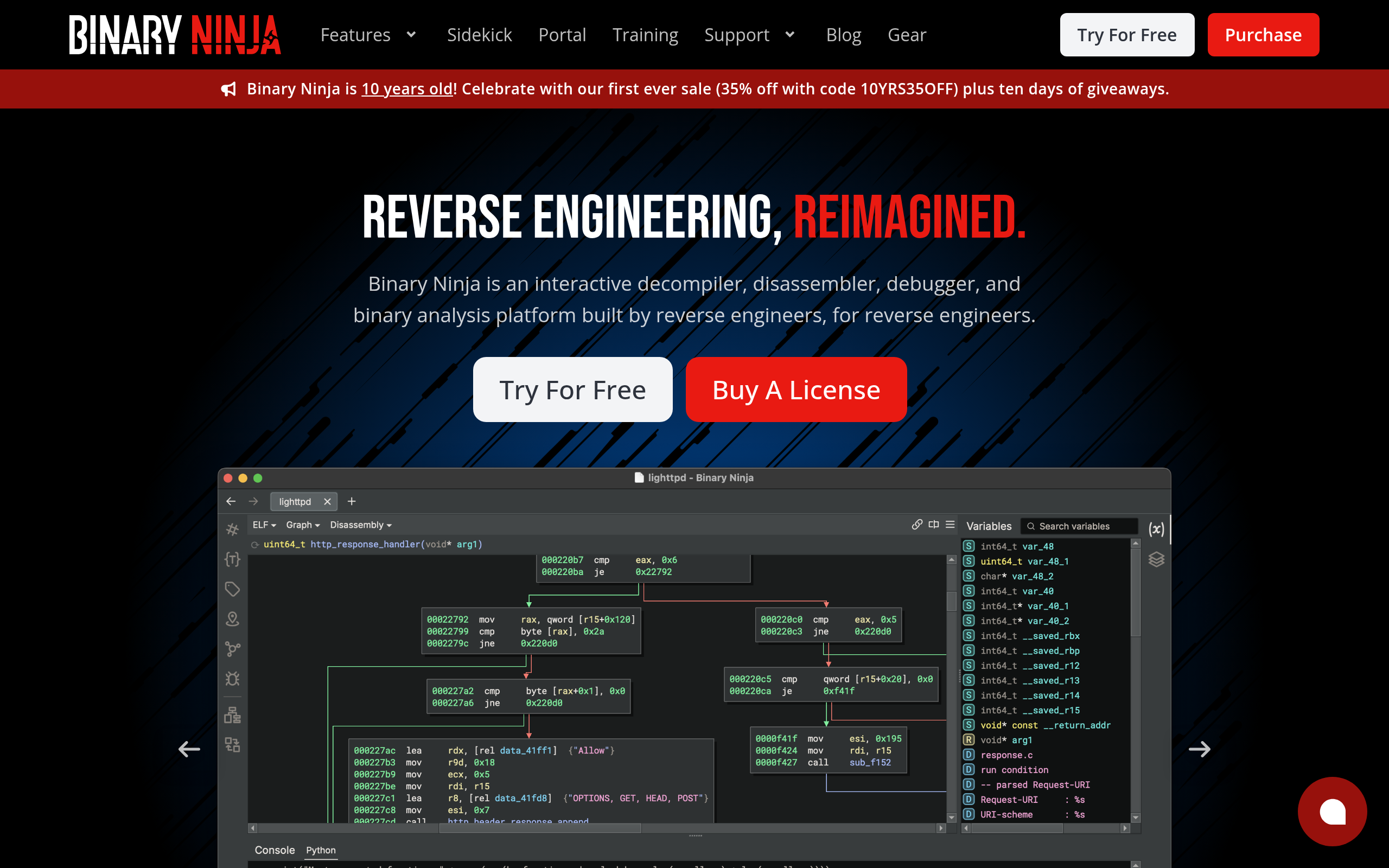
Task: Select the "uint64_t var_48_1" variable row
Action: (1046, 561)
